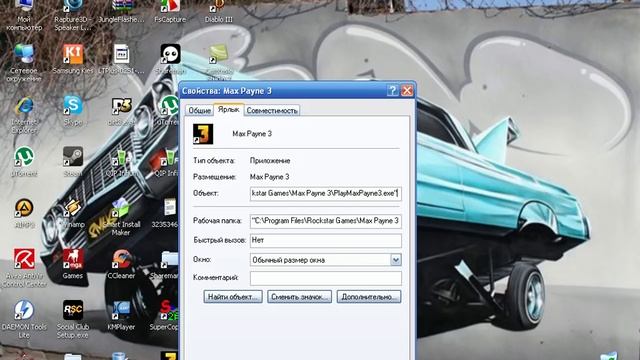Select the panda-faced Shareman shortcut
This screenshot has height=360, width=640.
click(x=170, y=59)
